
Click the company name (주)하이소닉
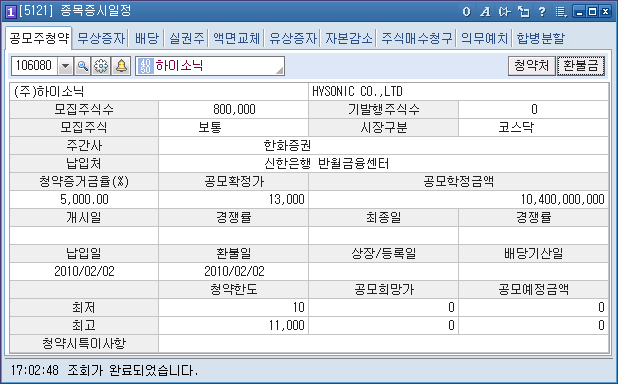49,92
